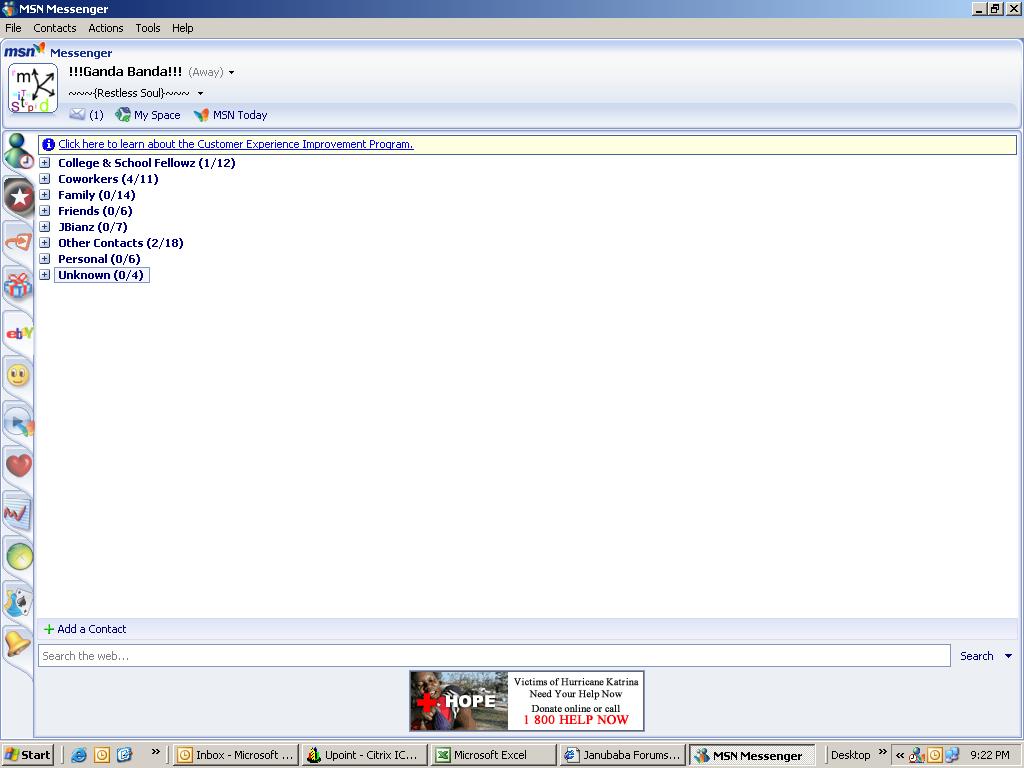Viewport: 1024px width, 768px height.
Task: Launch Internet Explorer from Quick Launch
Action: [79, 755]
